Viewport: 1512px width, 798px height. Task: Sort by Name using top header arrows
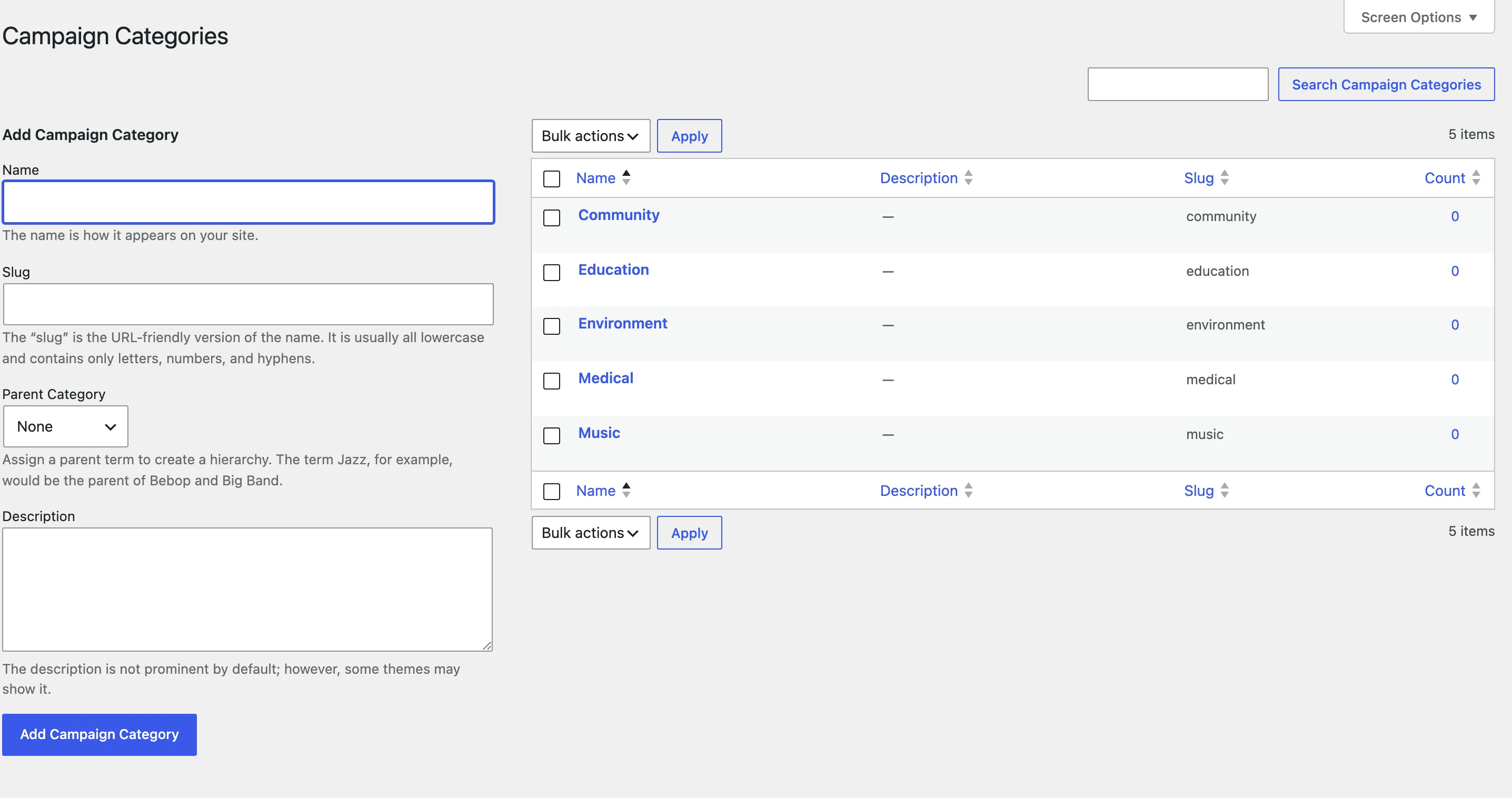(x=626, y=178)
